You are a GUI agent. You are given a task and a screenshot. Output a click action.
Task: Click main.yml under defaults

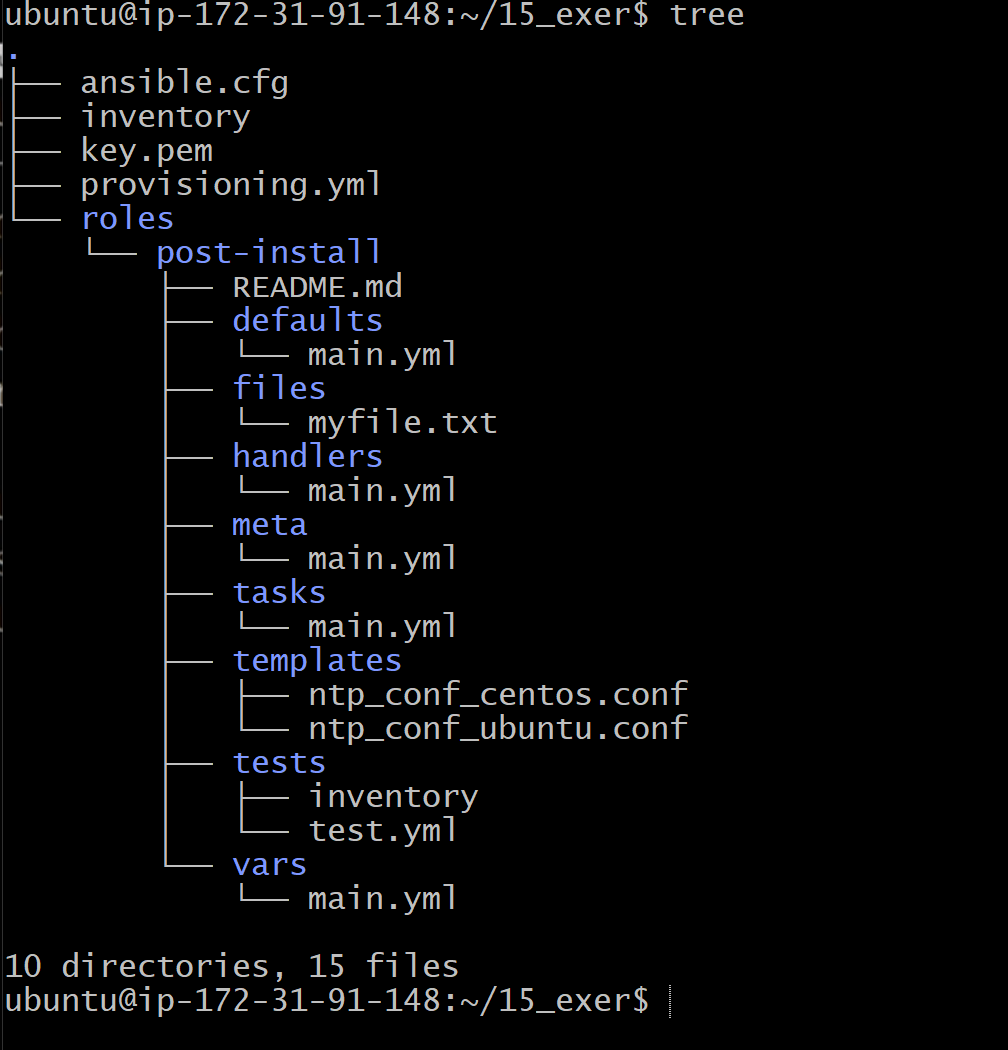click(x=382, y=354)
